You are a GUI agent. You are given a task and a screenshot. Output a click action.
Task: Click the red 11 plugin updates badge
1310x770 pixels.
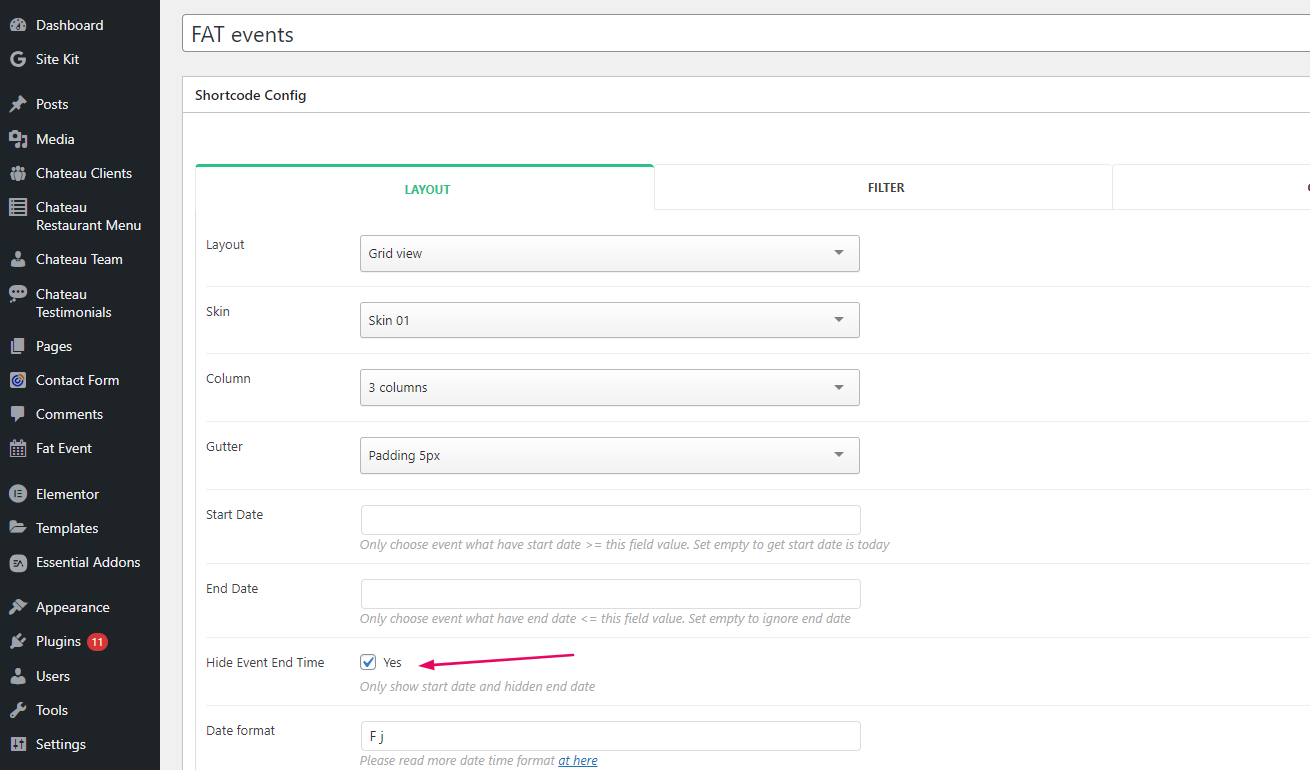(x=97, y=642)
